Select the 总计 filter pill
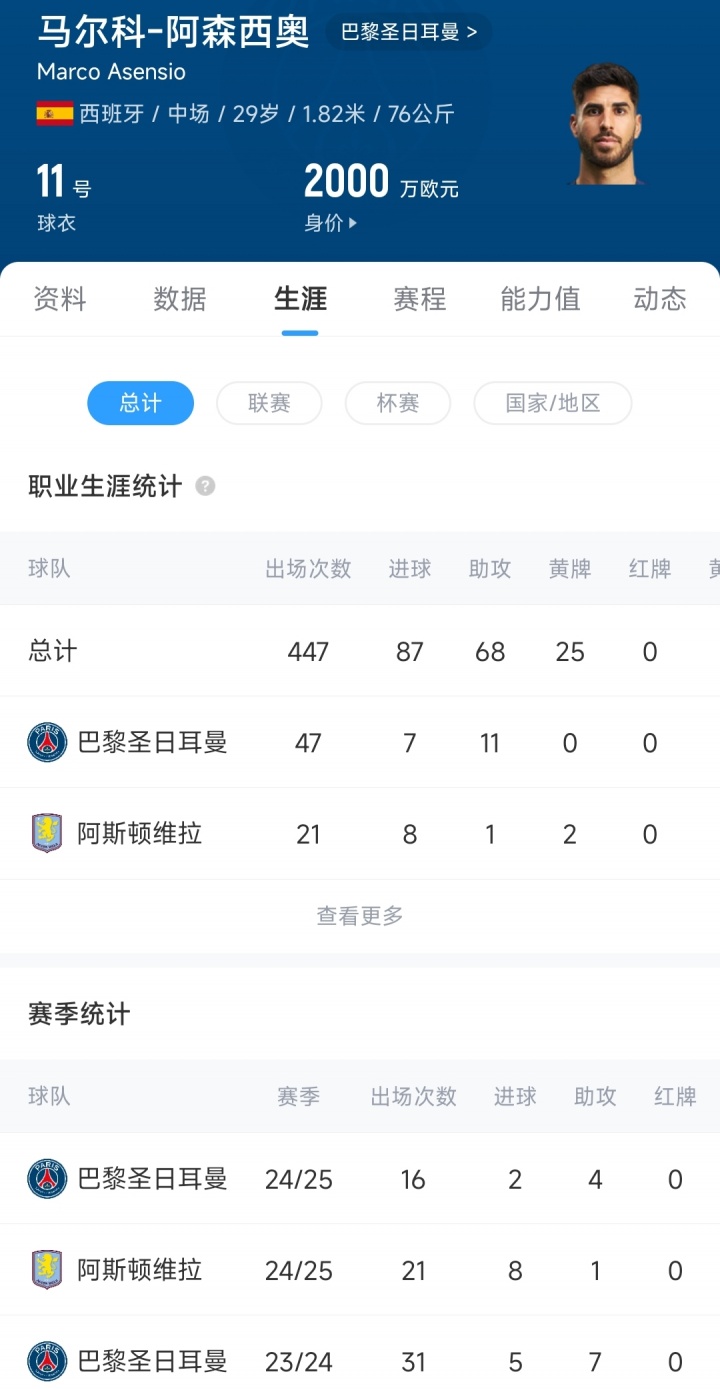Screen dimensions: 720x1390 [140, 403]
